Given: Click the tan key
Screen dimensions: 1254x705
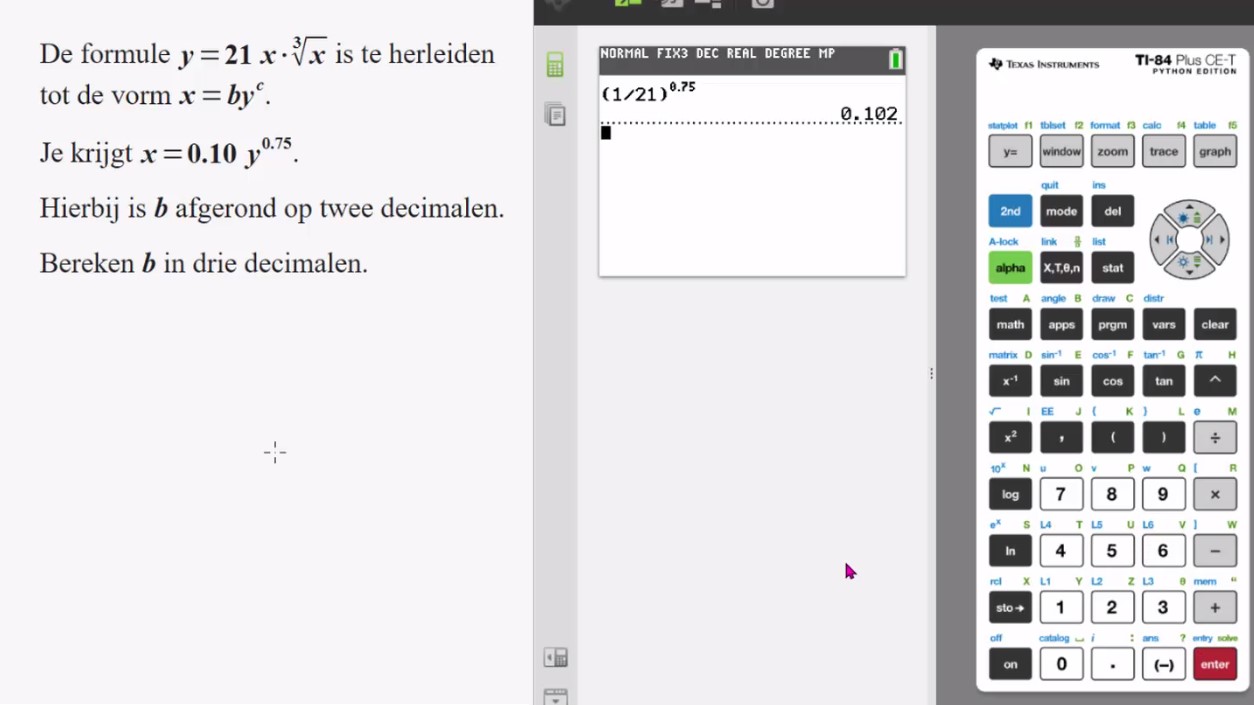Looking at the screenshot, I should coord(1163,381).
